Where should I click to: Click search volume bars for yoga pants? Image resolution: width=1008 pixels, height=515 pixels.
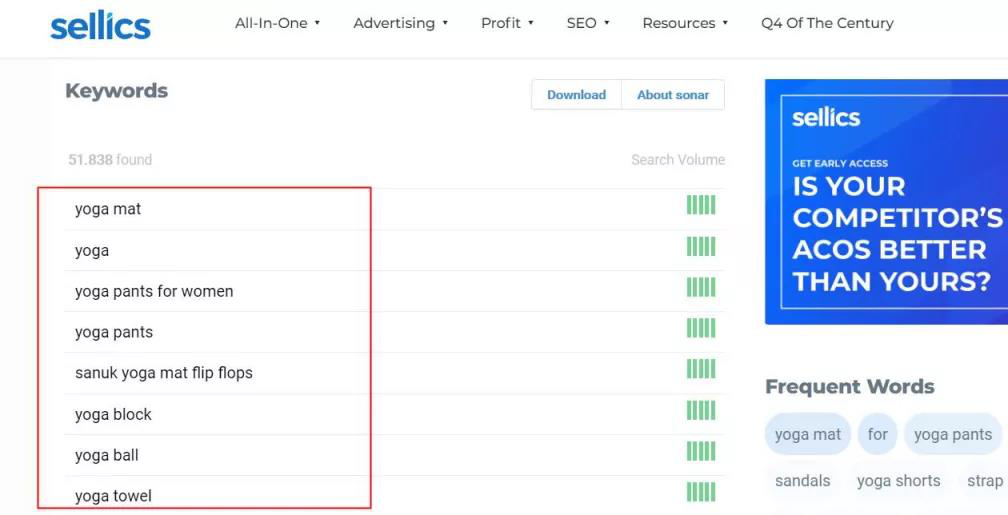701,328
